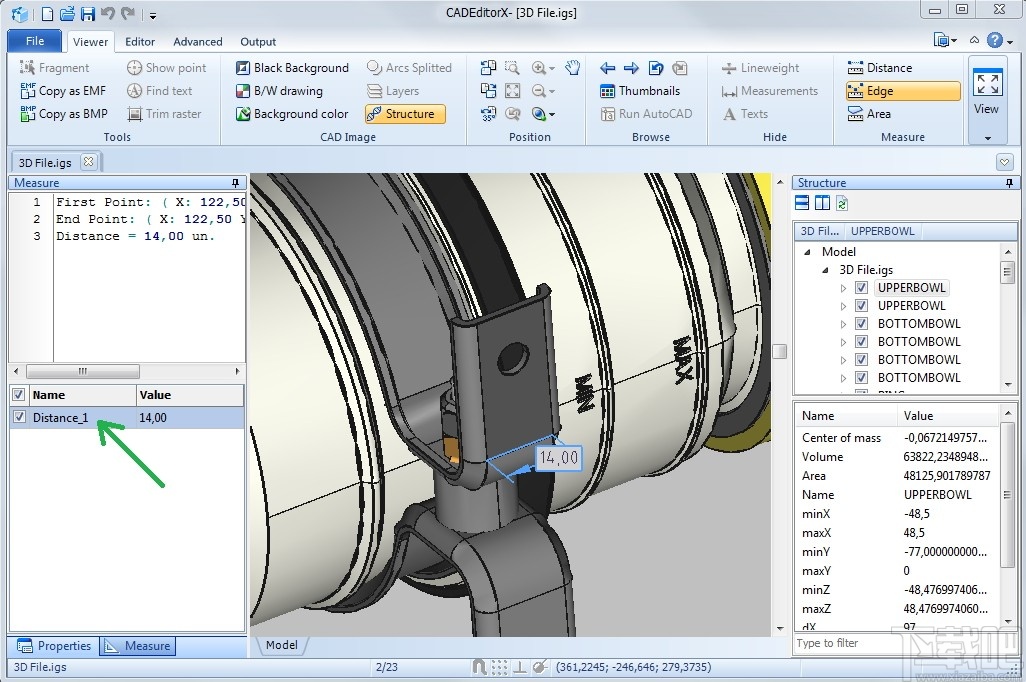Switch to the Editor ribbon tab

pos(140,42)
